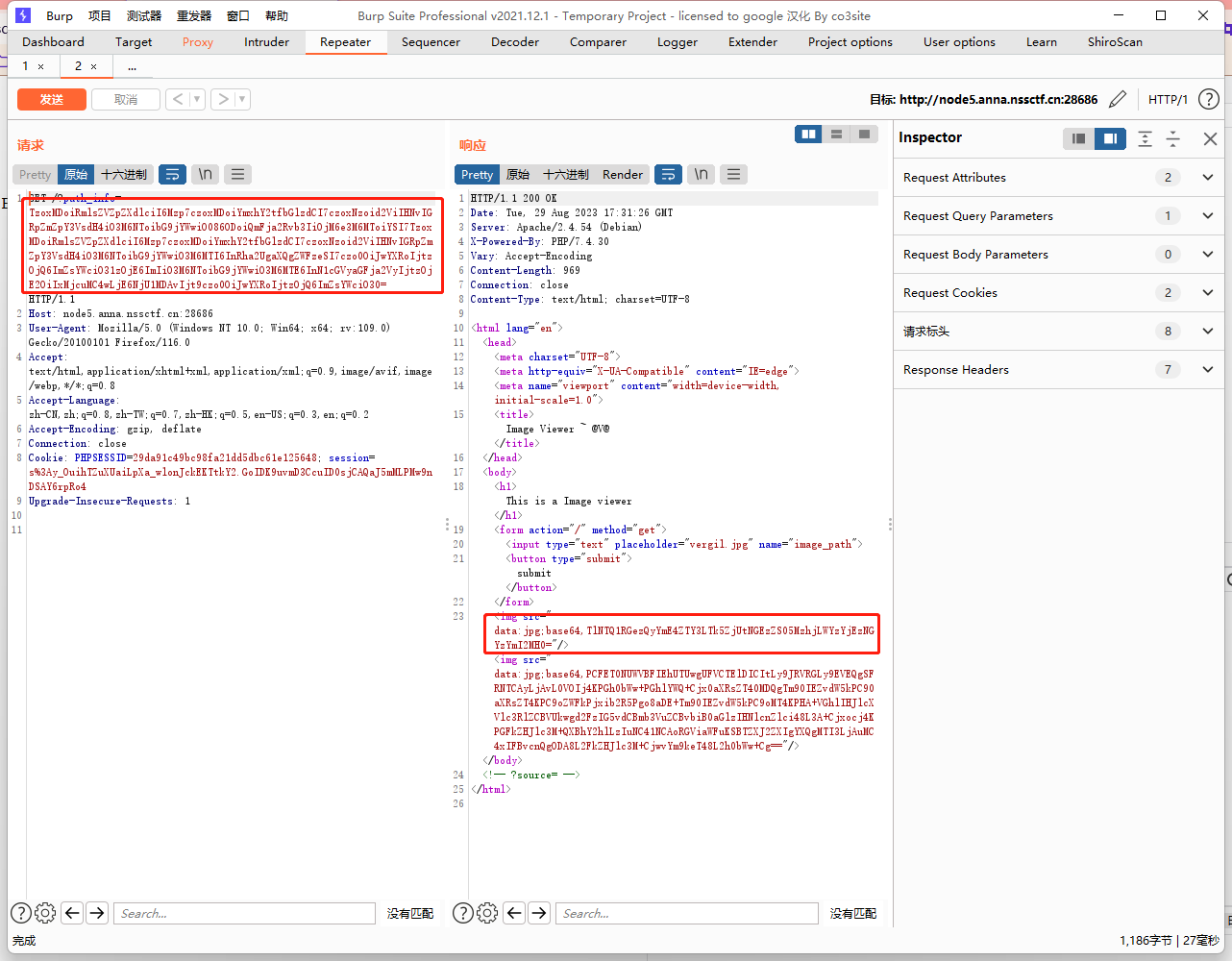This screenshot has height=961, width=1232.
Task: Open the ShiroScan tab
Action: pos(1115,42)
